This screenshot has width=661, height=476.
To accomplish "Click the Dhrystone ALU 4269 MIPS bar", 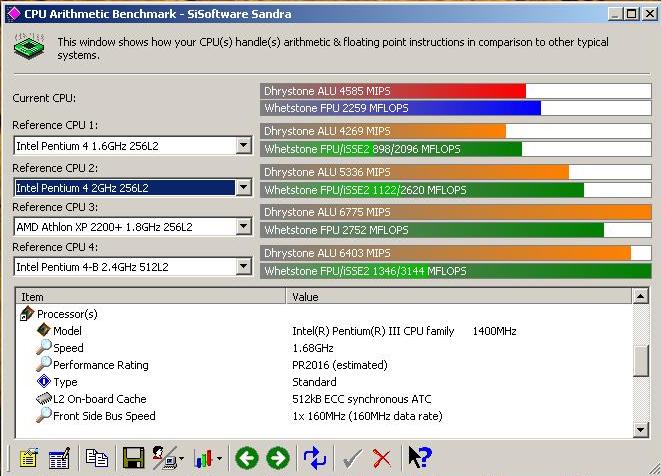I will (x=383, y=131).
